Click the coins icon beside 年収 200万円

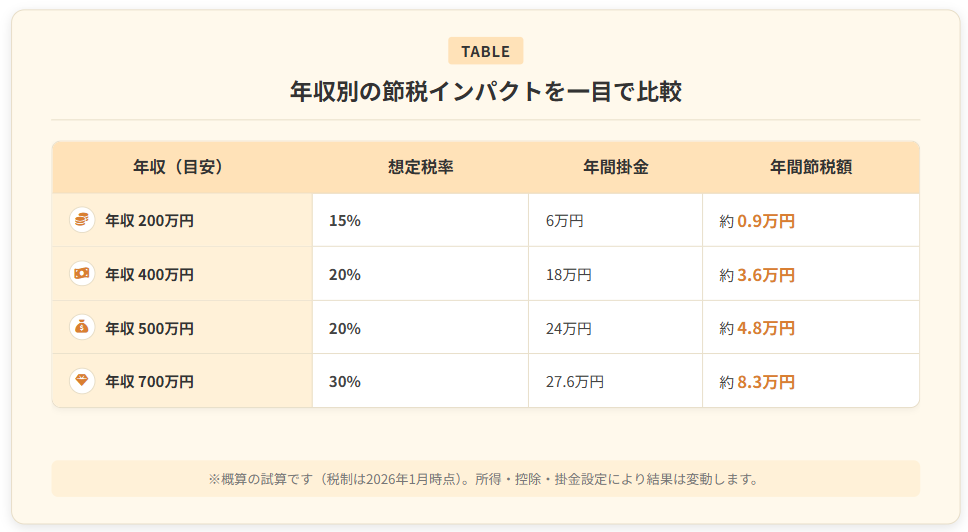(82, 220)
